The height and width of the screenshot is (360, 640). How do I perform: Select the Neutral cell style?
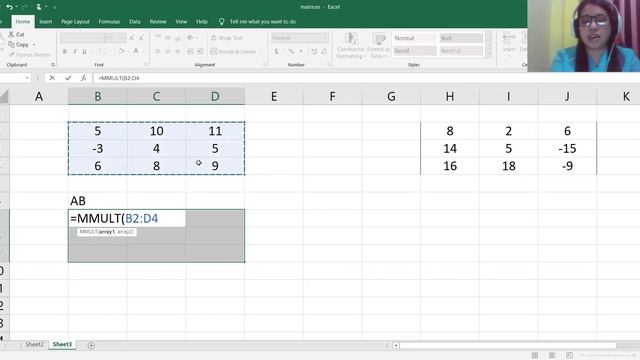(x=461, y=51)
